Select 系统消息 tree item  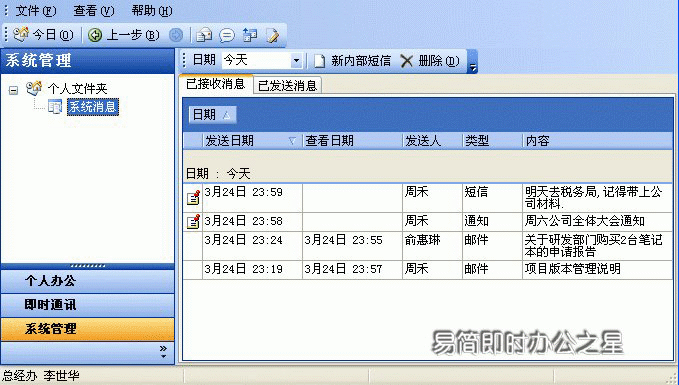coord(93,107)
